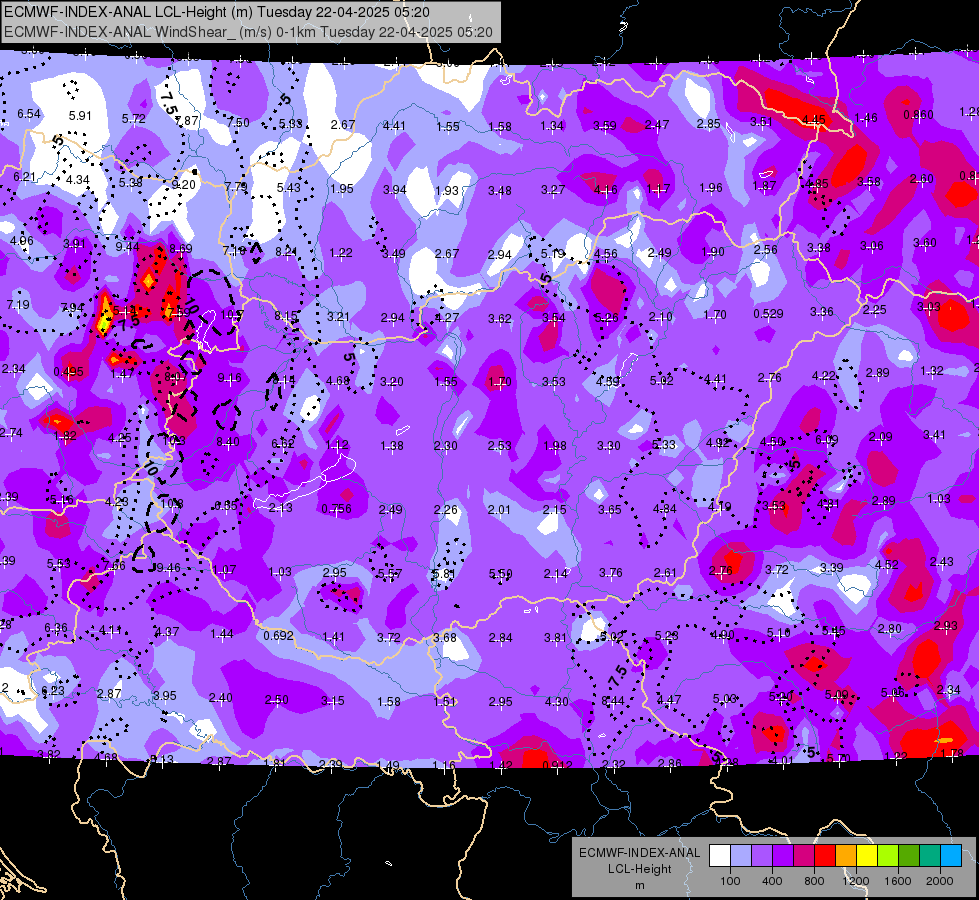Click the map value 9.44
This screenshot has width=979, height=900.
point(127,247)
